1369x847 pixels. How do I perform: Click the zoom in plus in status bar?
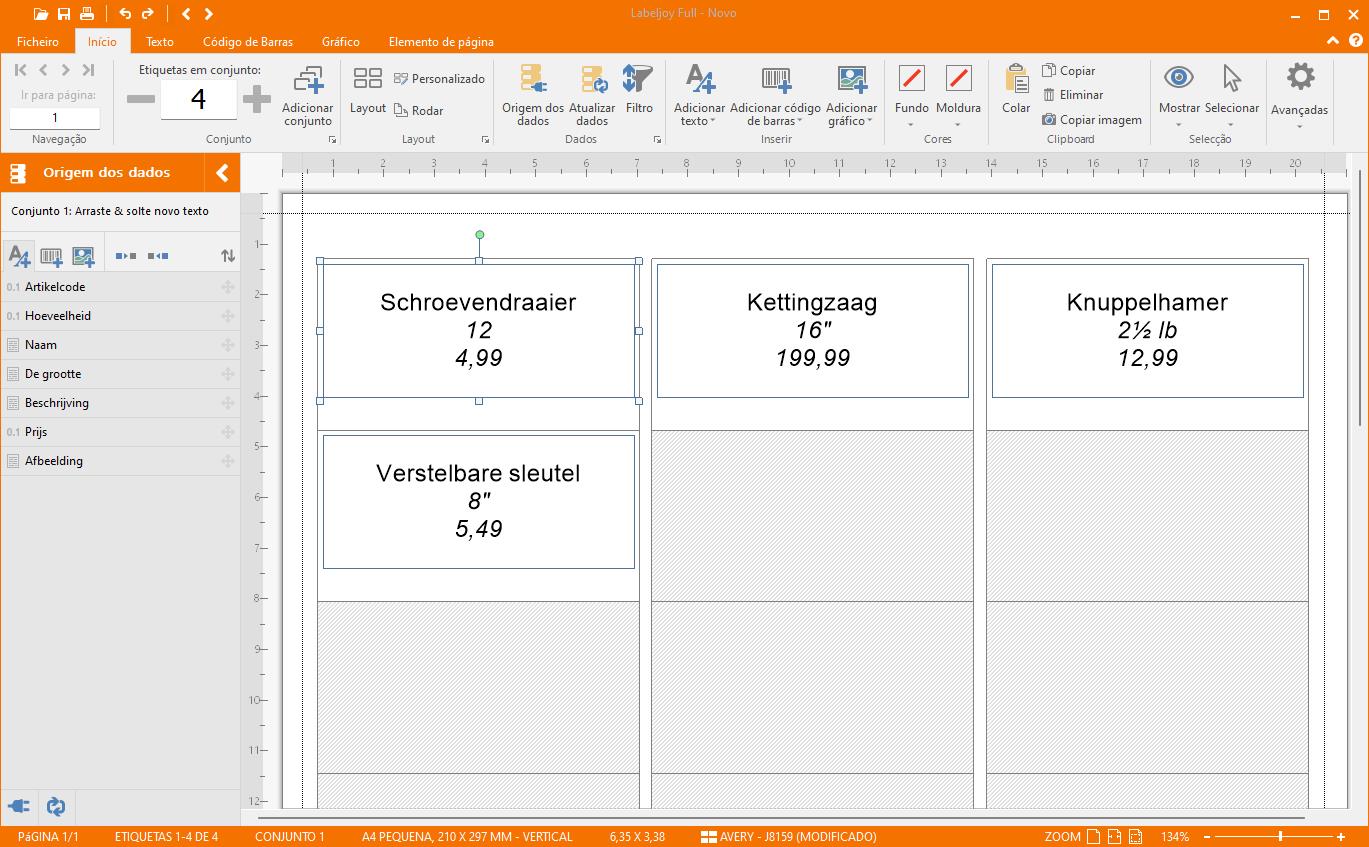tap(1341, 836)
